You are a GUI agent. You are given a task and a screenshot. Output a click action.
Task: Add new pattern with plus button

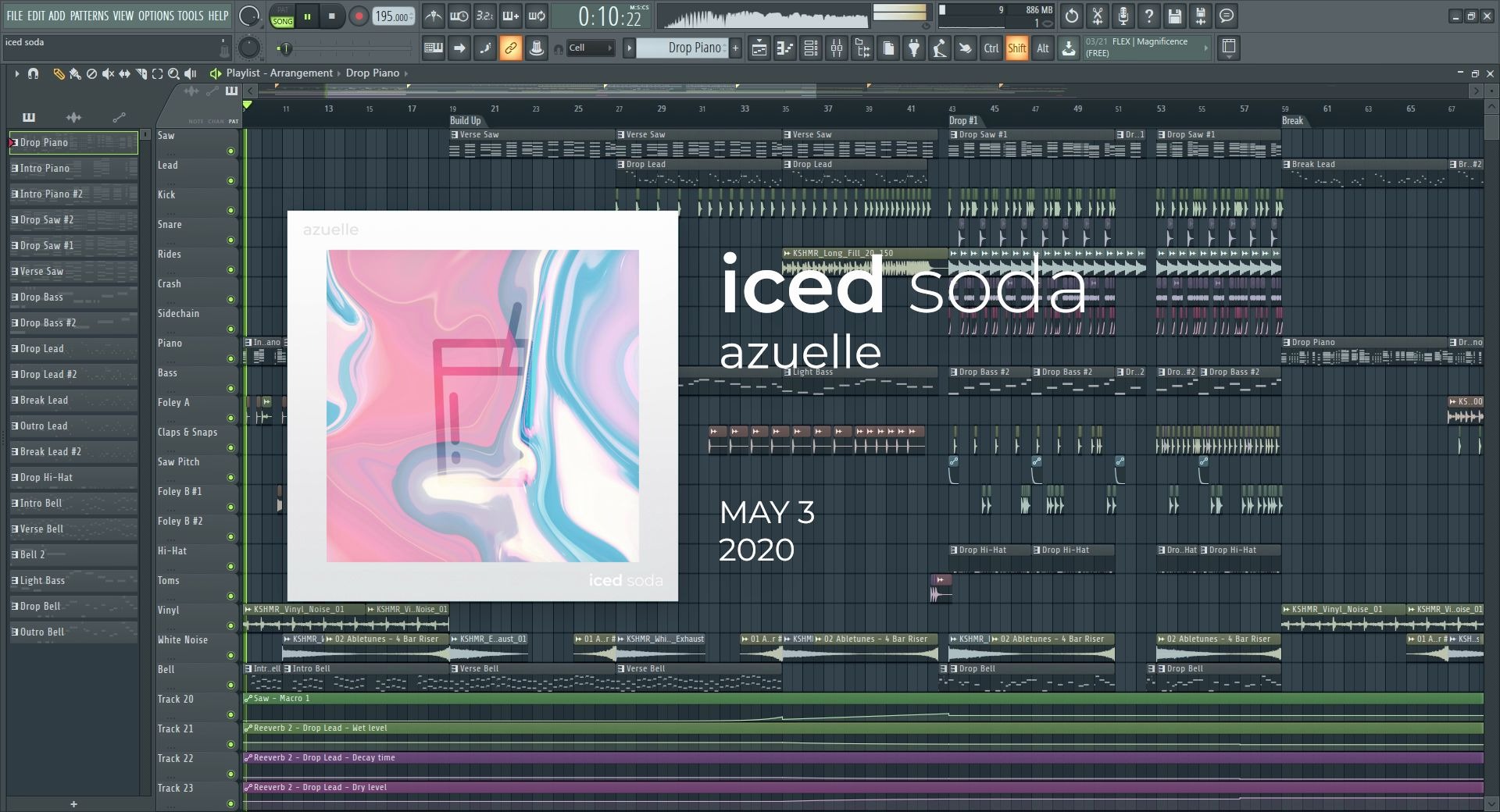click(735, 48)
